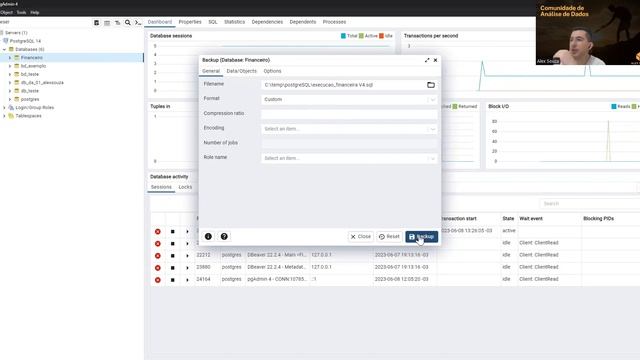Open the Statistics tab
This screenshot has width=640, height=360.
click(x=234, y=22)
